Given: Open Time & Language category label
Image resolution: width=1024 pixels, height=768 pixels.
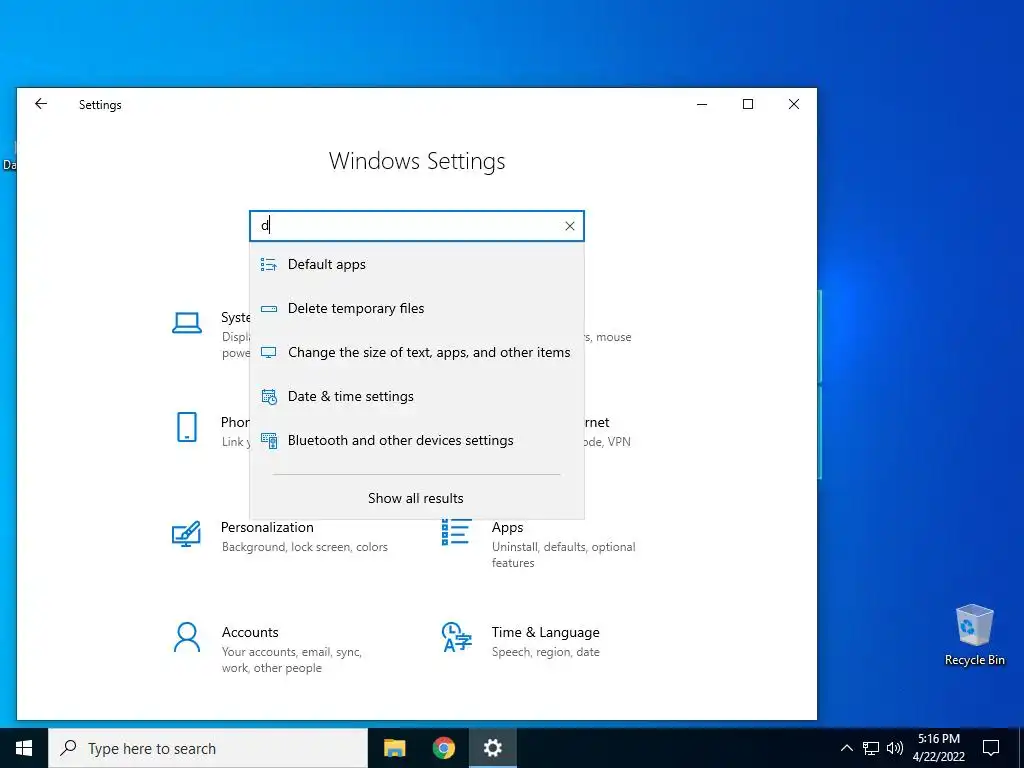Looking at the screenshot, I should 545,632.
